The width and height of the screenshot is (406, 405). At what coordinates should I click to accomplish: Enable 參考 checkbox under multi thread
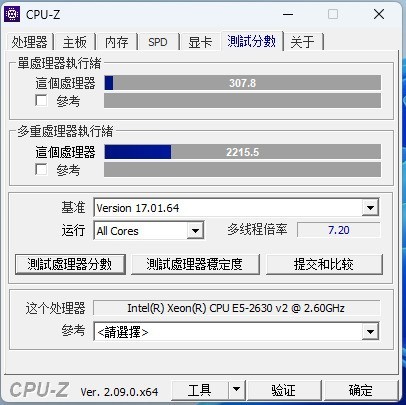coord(41,169)
